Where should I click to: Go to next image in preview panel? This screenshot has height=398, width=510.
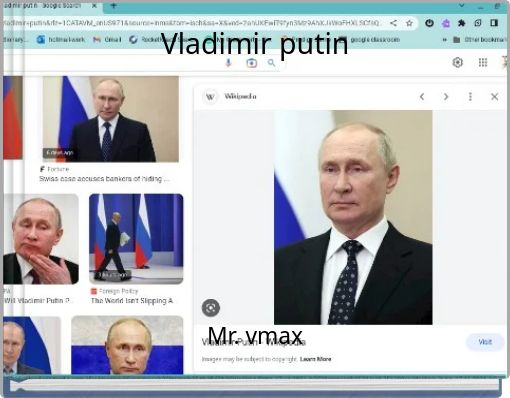[x=446, y=97]
